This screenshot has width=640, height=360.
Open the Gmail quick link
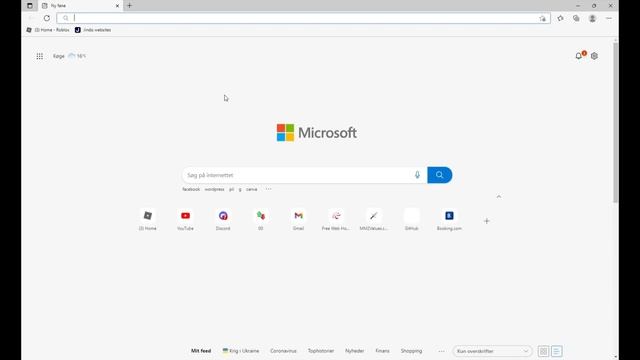coord(298,220)
